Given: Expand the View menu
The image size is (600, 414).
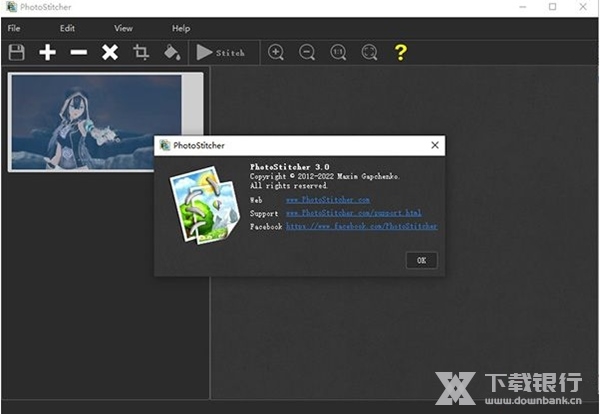Looking at the screenshot, I should click(123, 28).
